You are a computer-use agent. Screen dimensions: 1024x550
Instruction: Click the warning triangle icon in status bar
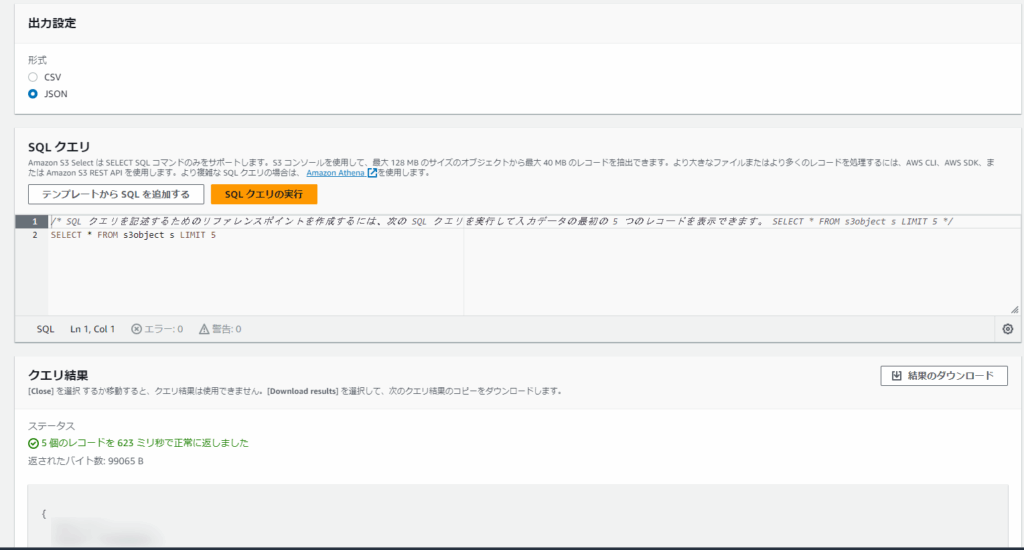point(204,329)
